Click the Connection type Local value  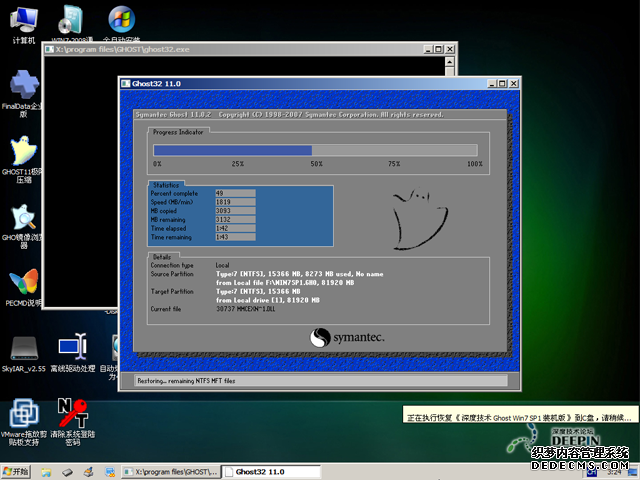pyautogui.click(x=222, y=265)
